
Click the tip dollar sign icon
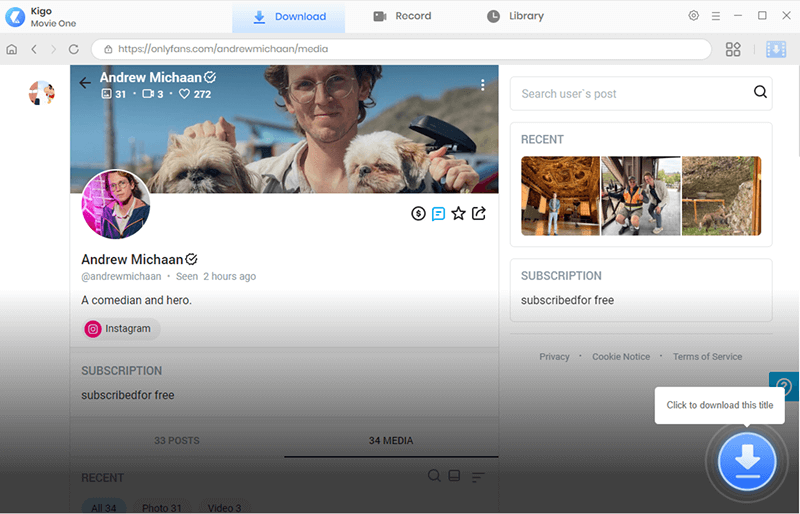click(418, 213)
